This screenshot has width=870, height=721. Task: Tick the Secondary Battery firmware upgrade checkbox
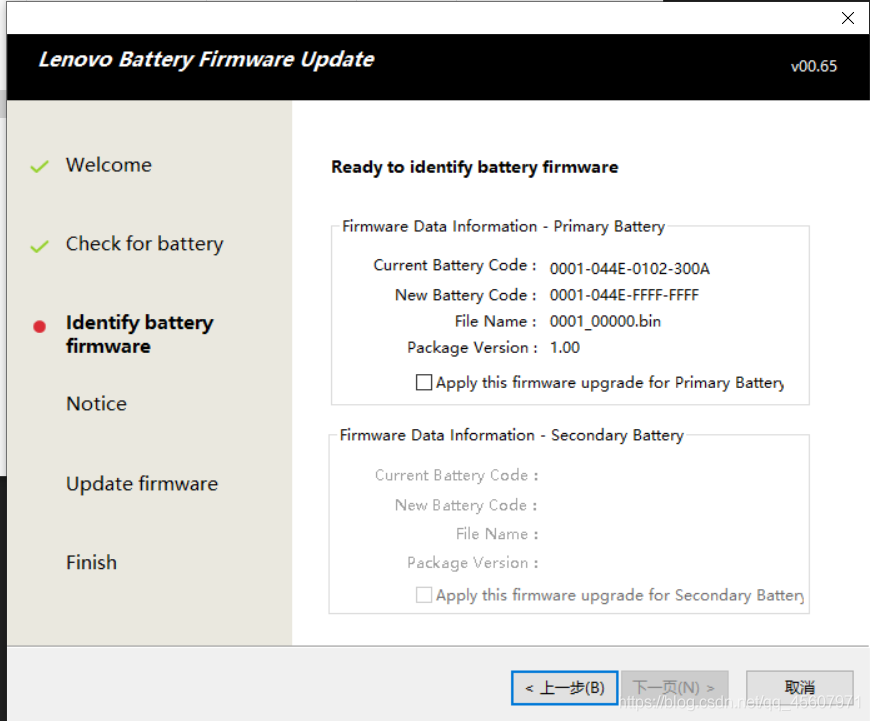click(424, 595)
